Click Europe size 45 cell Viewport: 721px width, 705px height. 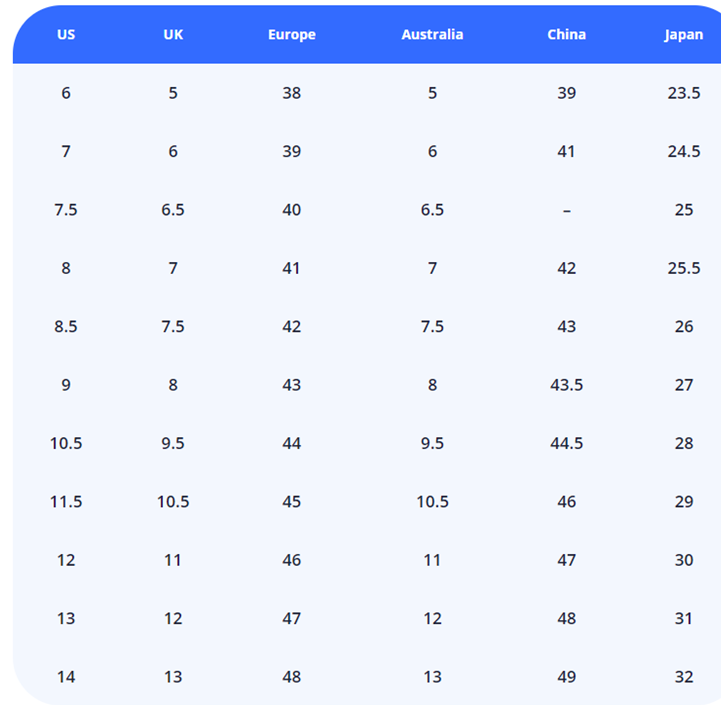(291, 502)
